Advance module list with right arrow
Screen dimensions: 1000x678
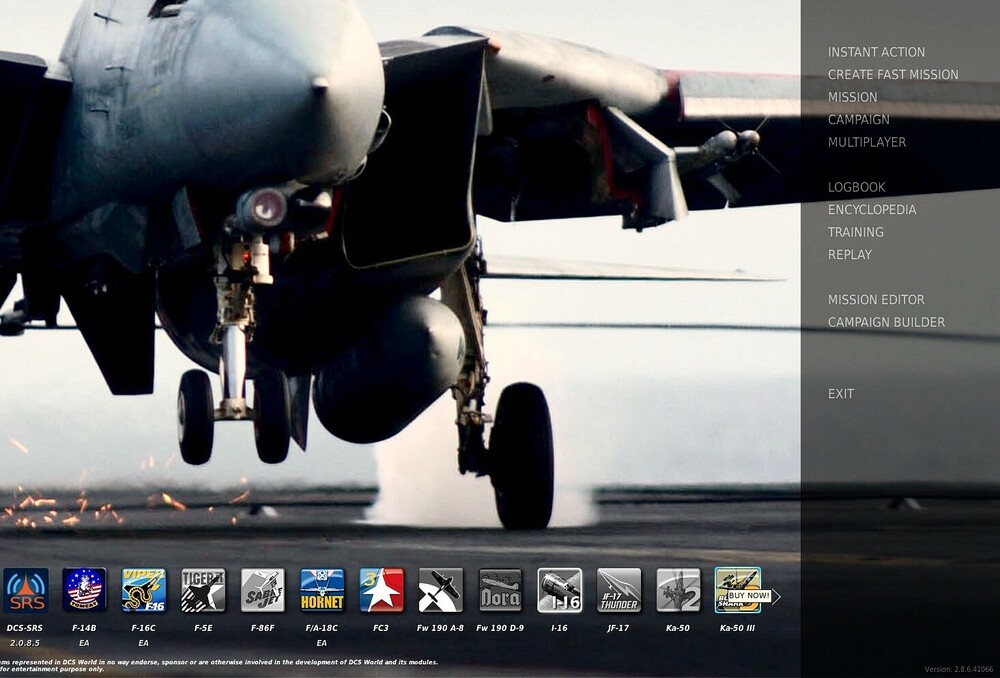776,596
